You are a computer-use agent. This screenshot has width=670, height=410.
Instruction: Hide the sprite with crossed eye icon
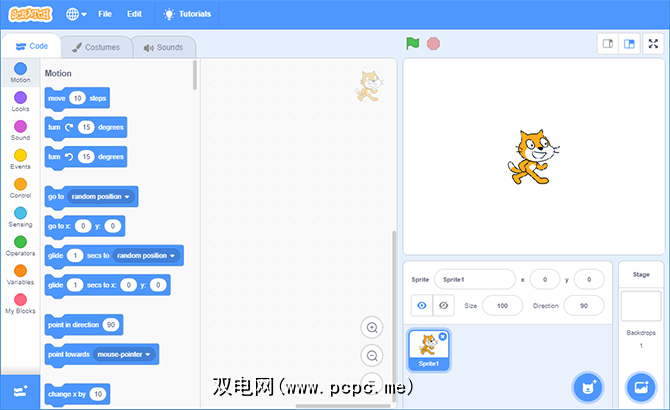click(x=444, y=305)
